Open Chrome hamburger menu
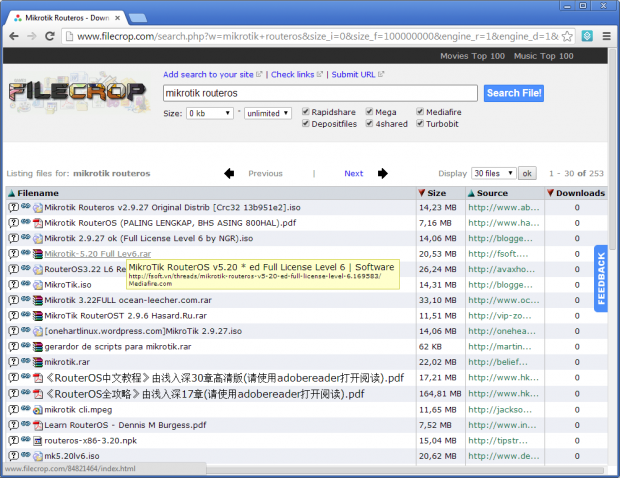 coord(607,36)
